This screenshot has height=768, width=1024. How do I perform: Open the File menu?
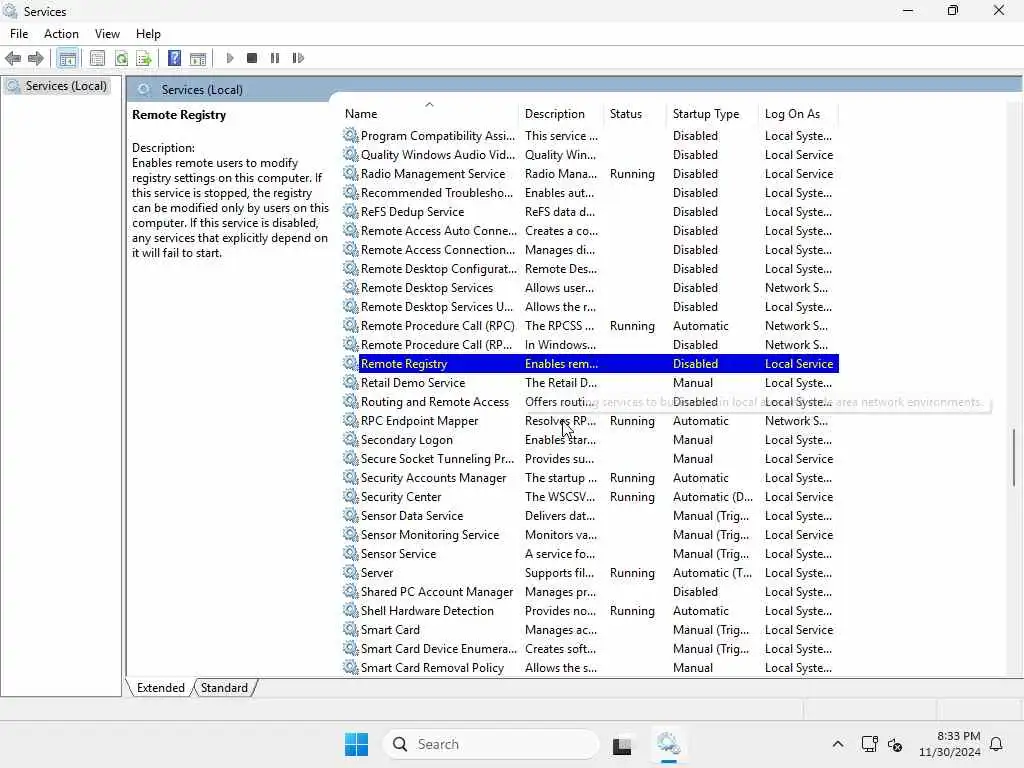click(19, 34)
